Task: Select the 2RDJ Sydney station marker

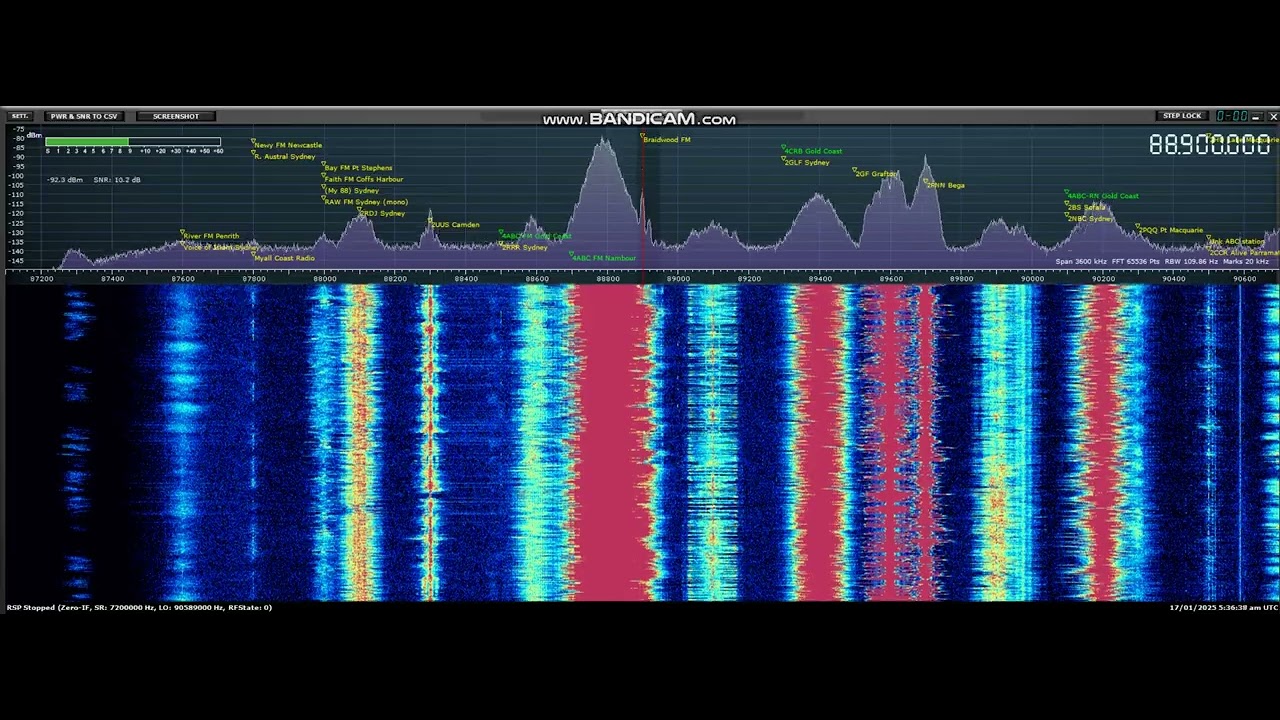Action: pos(382,213)
